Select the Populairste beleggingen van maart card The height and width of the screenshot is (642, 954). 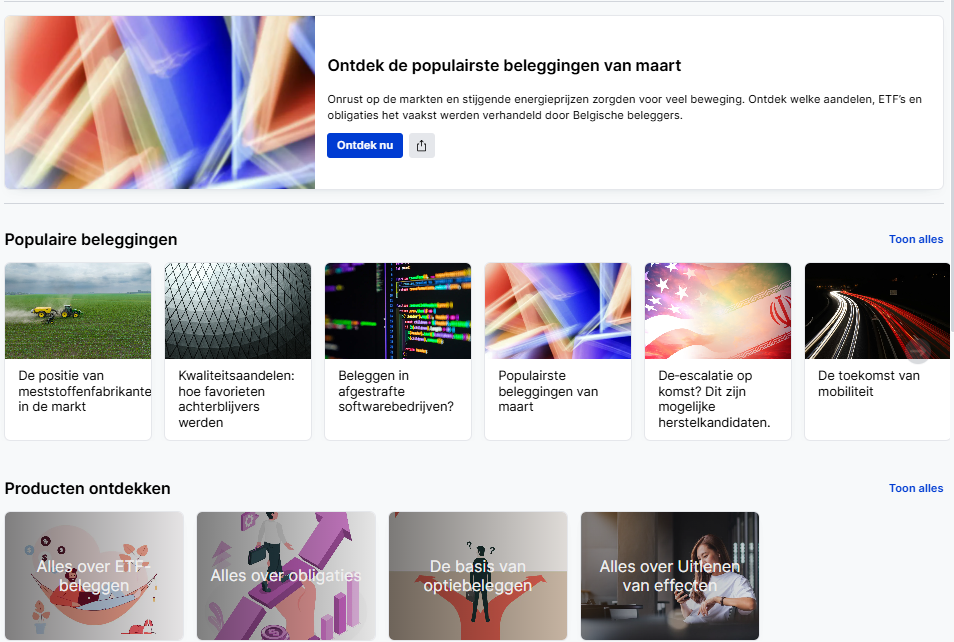(558, 351)
